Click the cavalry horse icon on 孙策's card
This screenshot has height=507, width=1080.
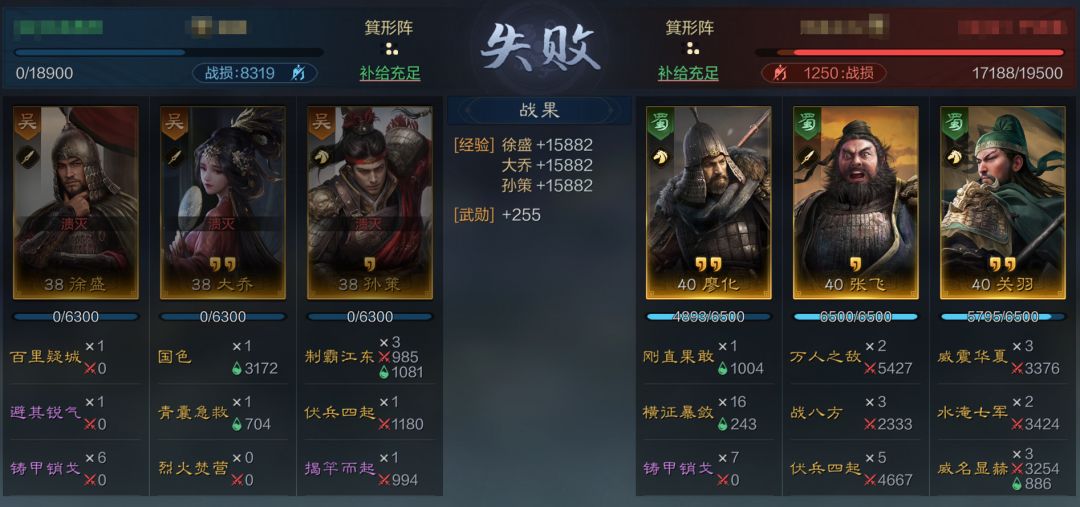[x=322, y=156]
